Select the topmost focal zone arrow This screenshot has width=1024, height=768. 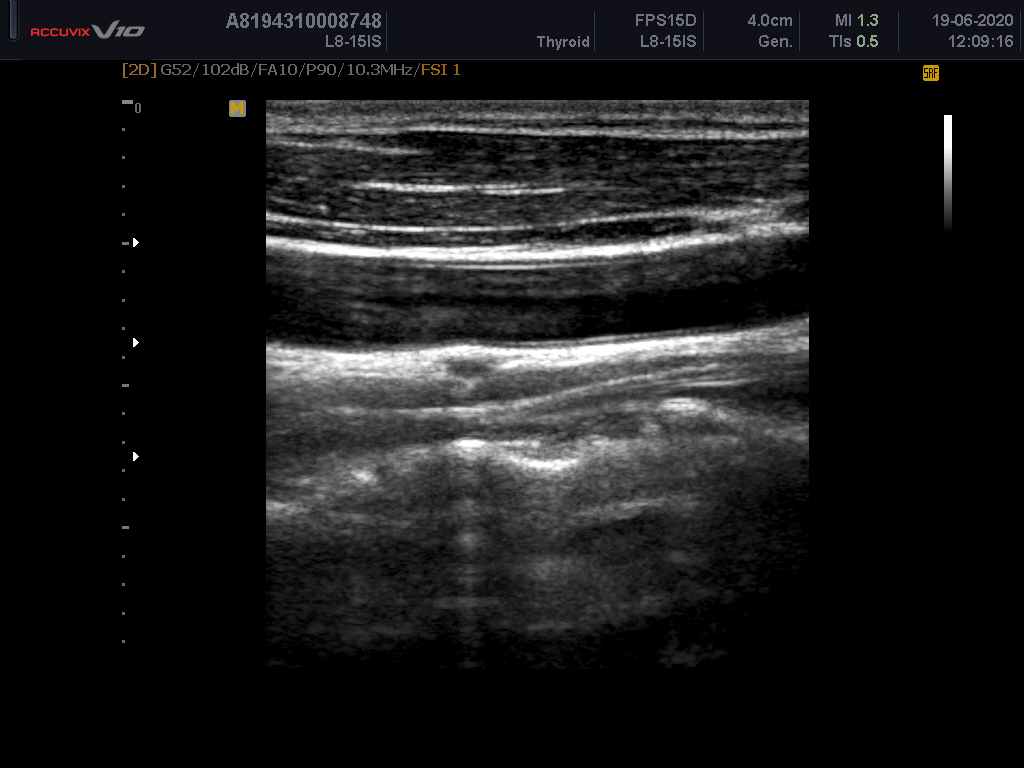pos(135,242)
